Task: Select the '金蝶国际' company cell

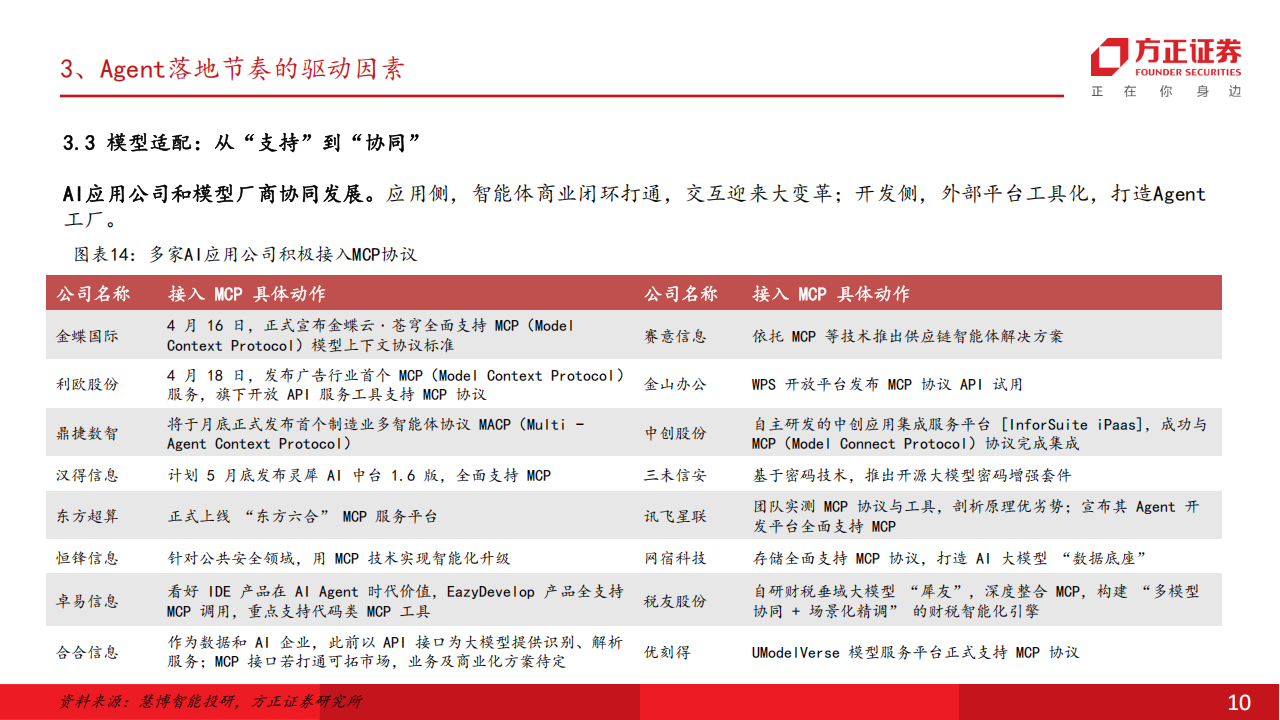Action: pyautogui.click(x=87, y=336)
